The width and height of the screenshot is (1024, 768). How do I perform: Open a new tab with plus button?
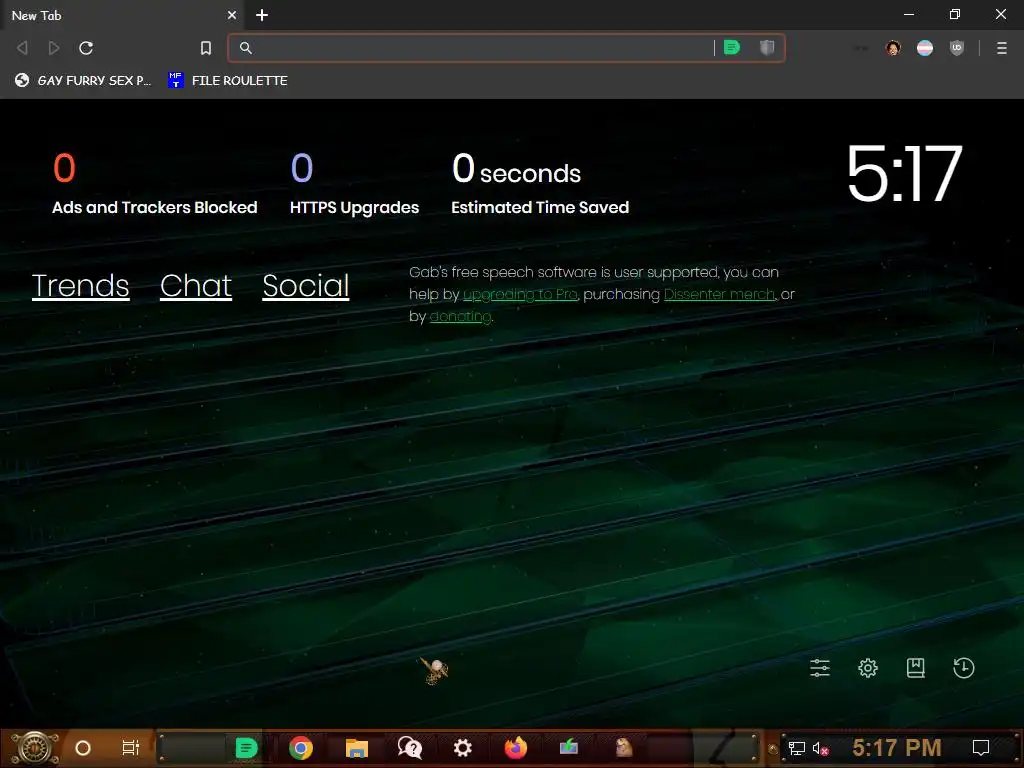click(262, 15)
